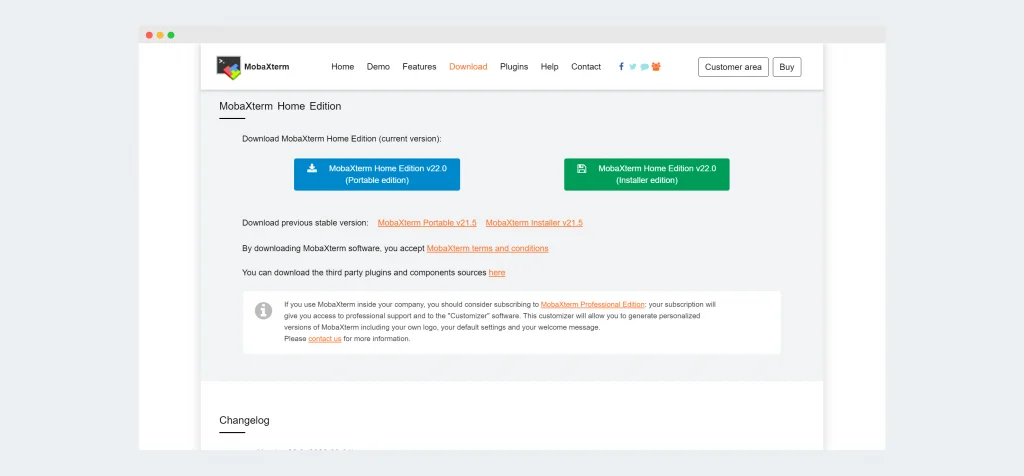Click the gray info circle icon
Screen dimensions: 1024x476
(263, 311)
